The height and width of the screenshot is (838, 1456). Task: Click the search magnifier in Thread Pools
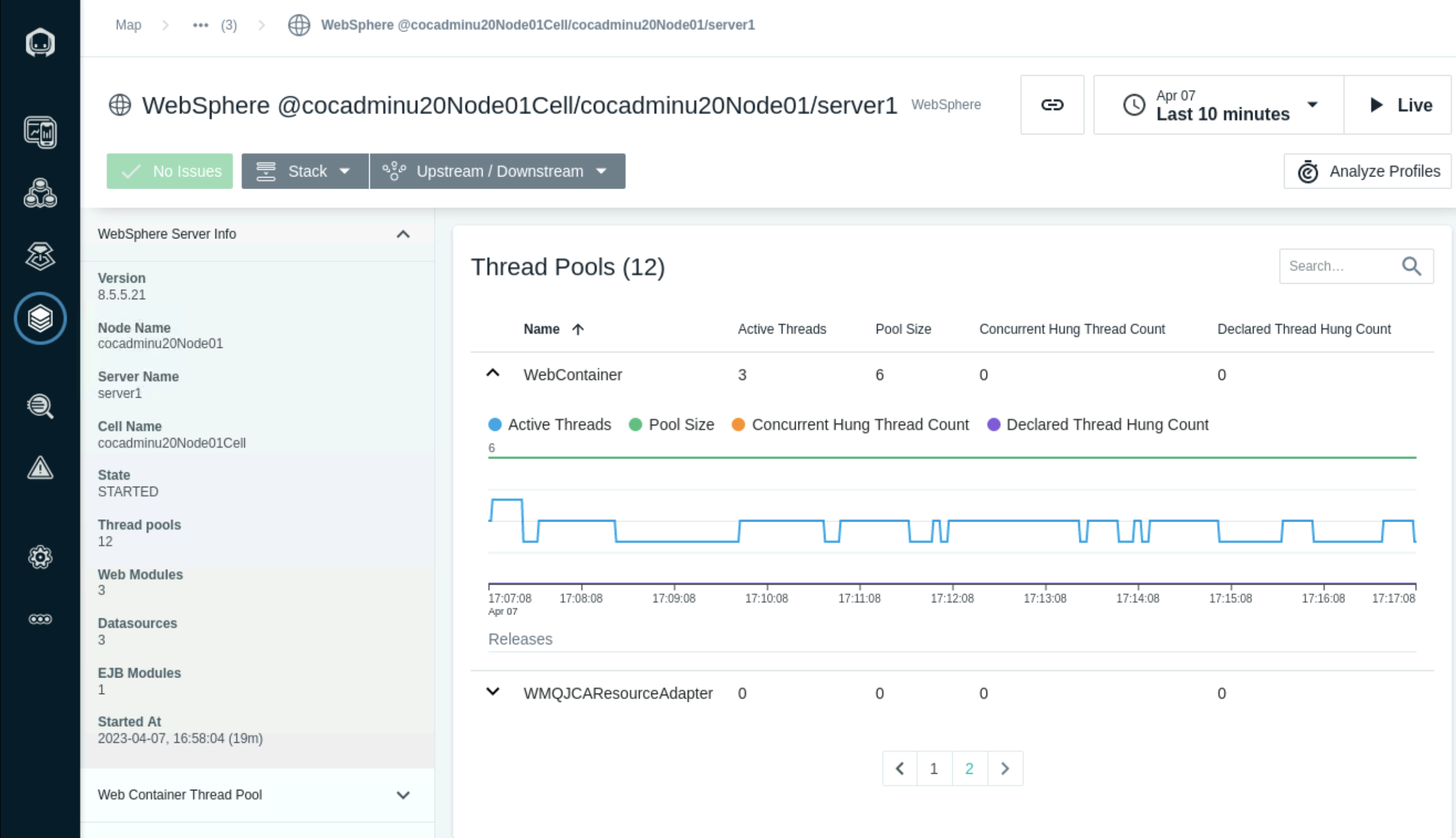1411,266
